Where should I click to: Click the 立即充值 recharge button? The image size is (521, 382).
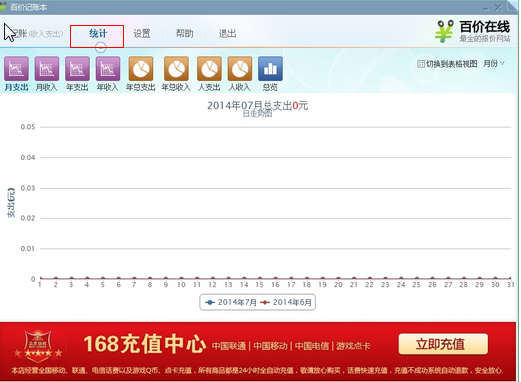(443, 344)
